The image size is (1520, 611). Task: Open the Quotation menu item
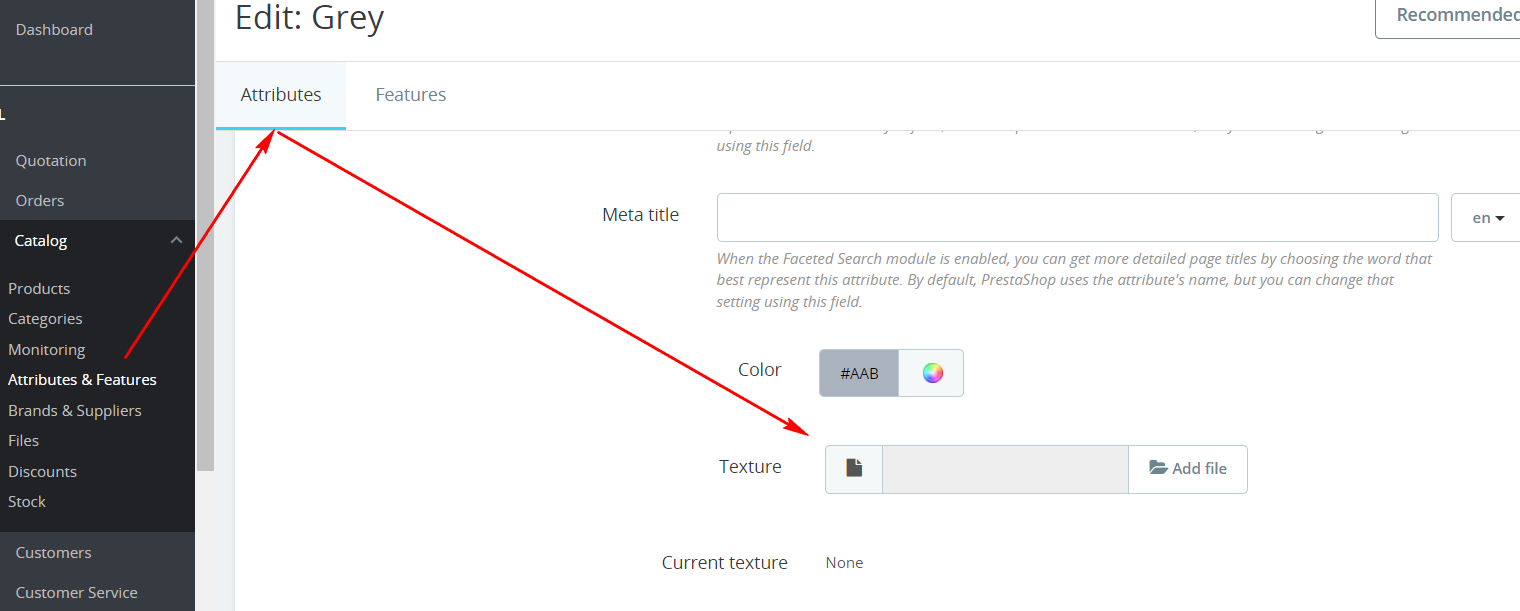coord(51,160)
